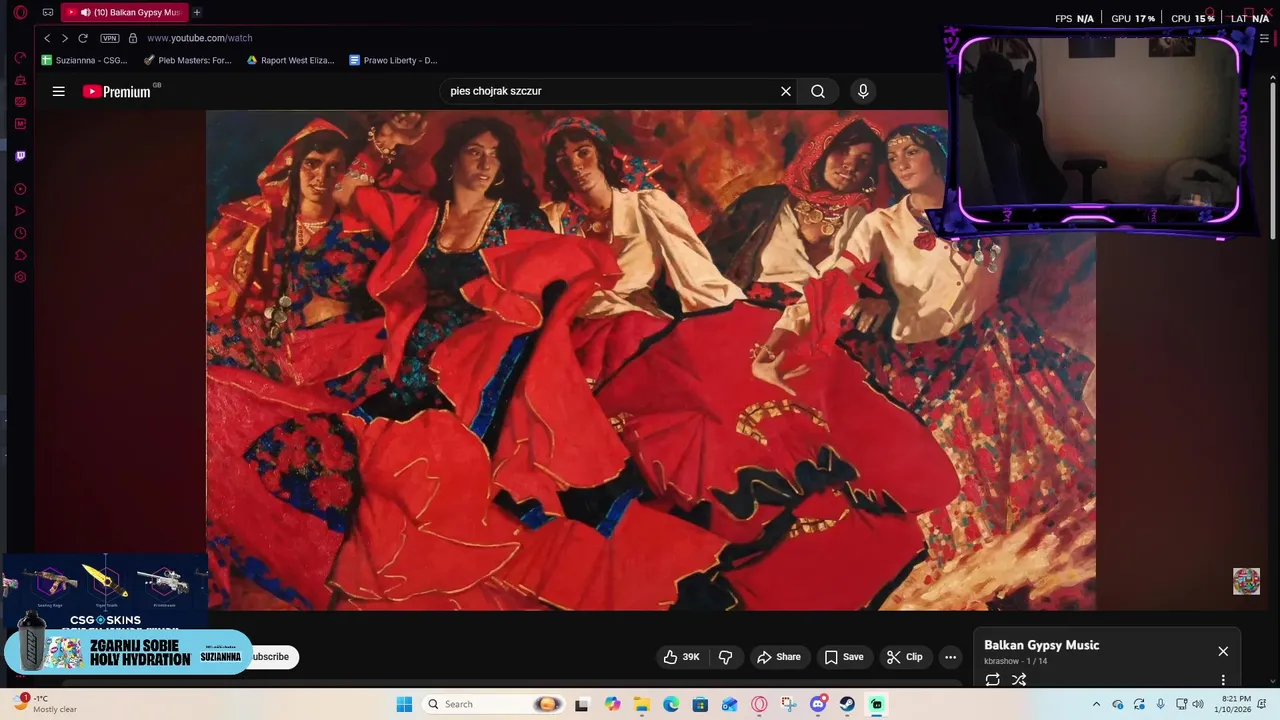
Task: Open Snipping Tool from taskbar
Action: [x=789, y=704]
